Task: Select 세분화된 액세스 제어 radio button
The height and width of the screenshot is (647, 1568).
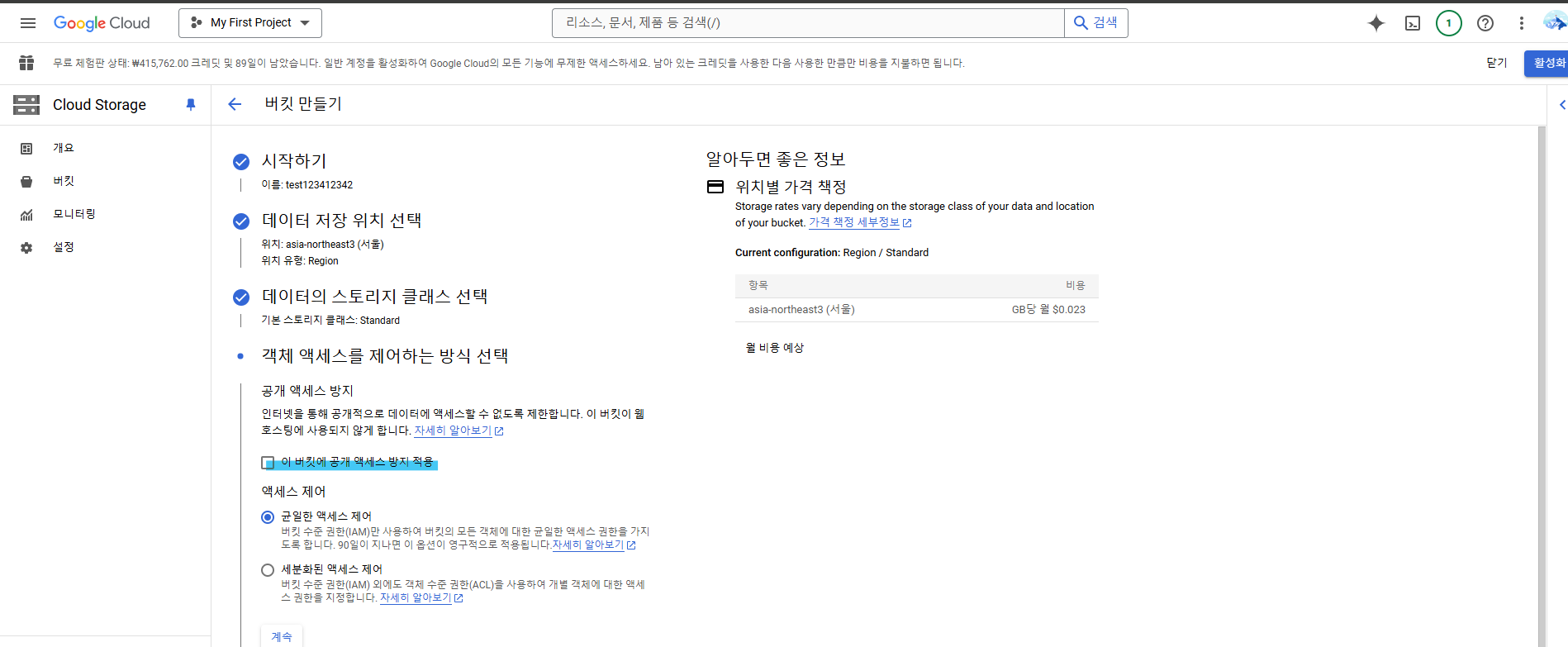Action: (x=268, y=570)
